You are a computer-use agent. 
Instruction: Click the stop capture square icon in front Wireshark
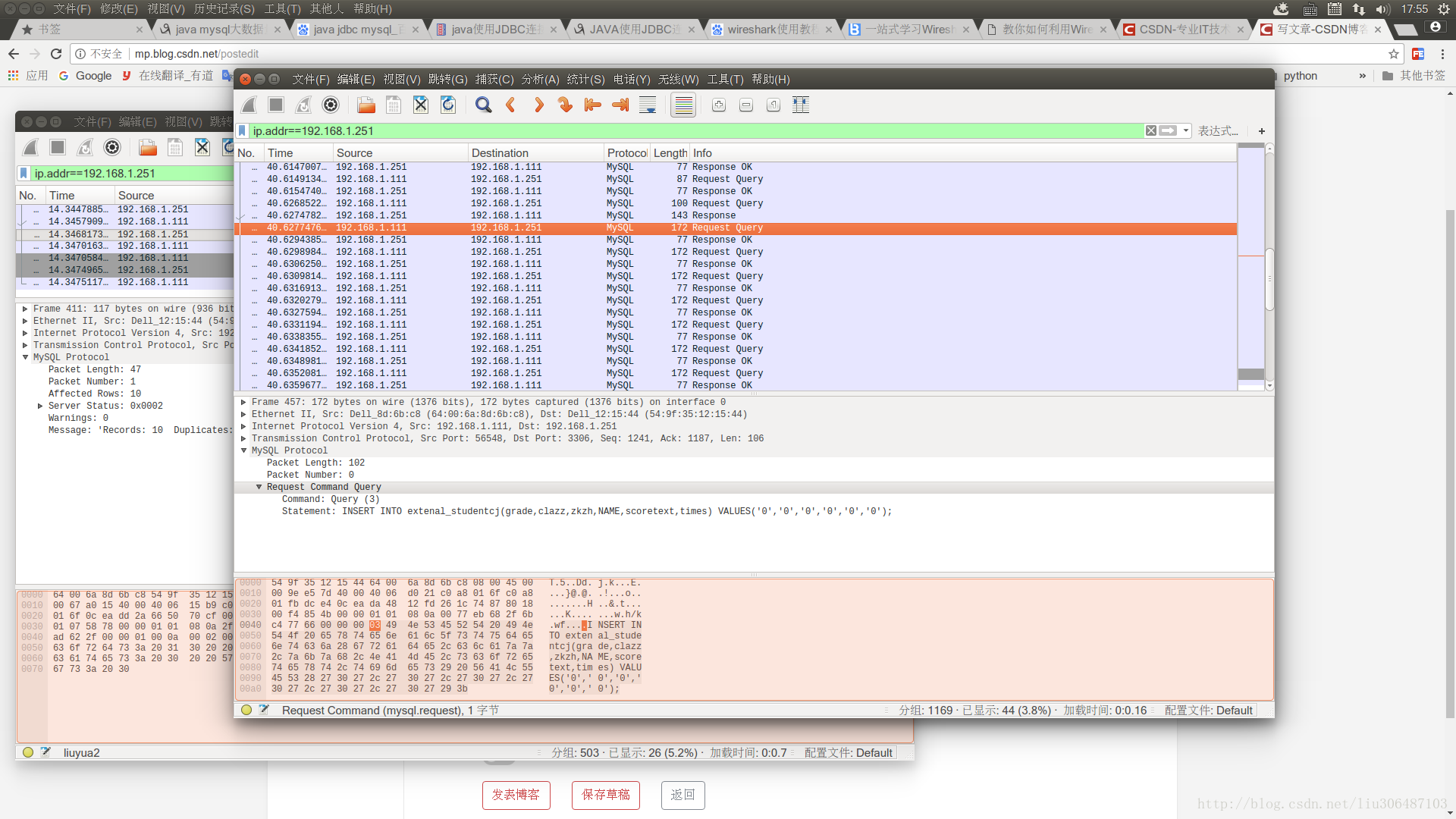pyautogui.click(x=276, y=105)
